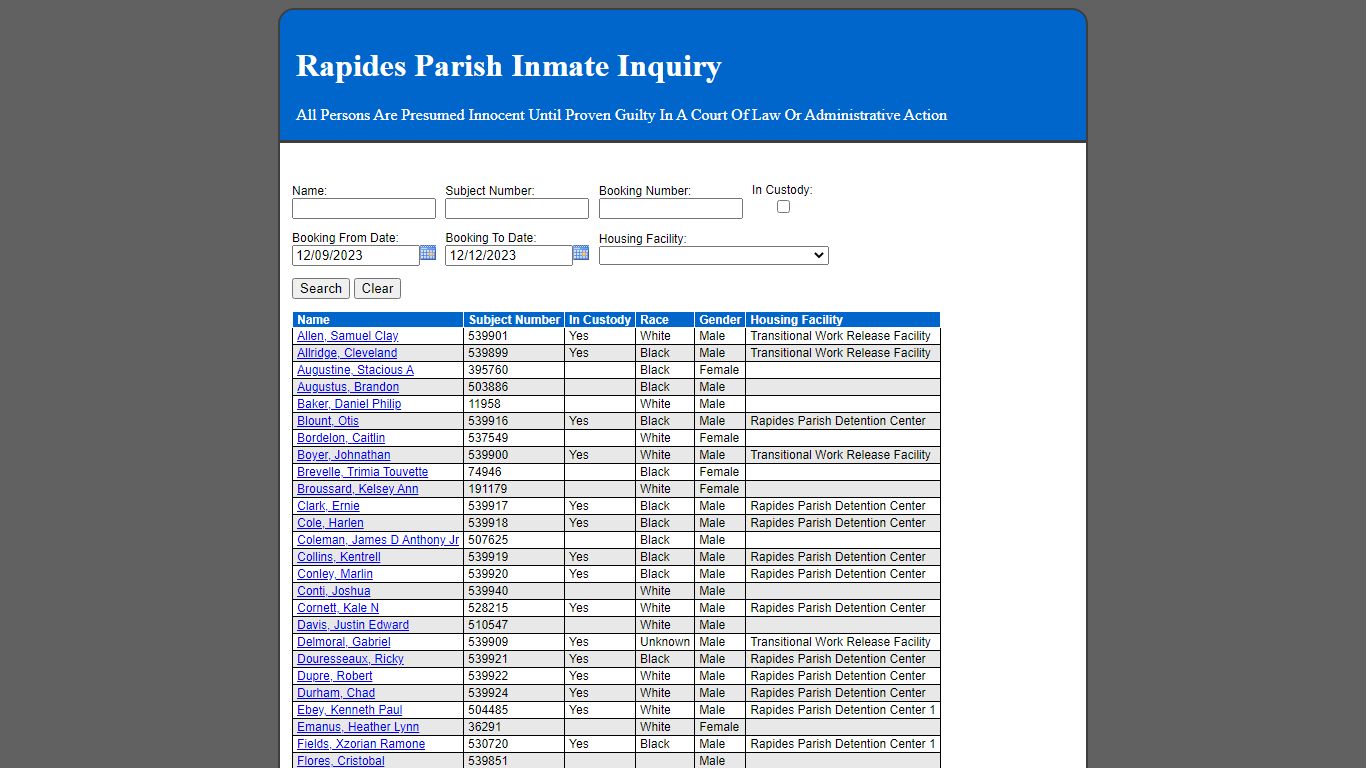Select the Unknown race cell
1366x768 pixels.
(x=665, y=642)
